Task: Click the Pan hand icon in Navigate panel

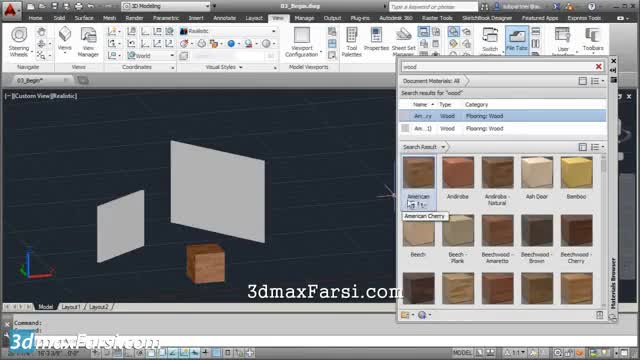Action: coord(41,31)
